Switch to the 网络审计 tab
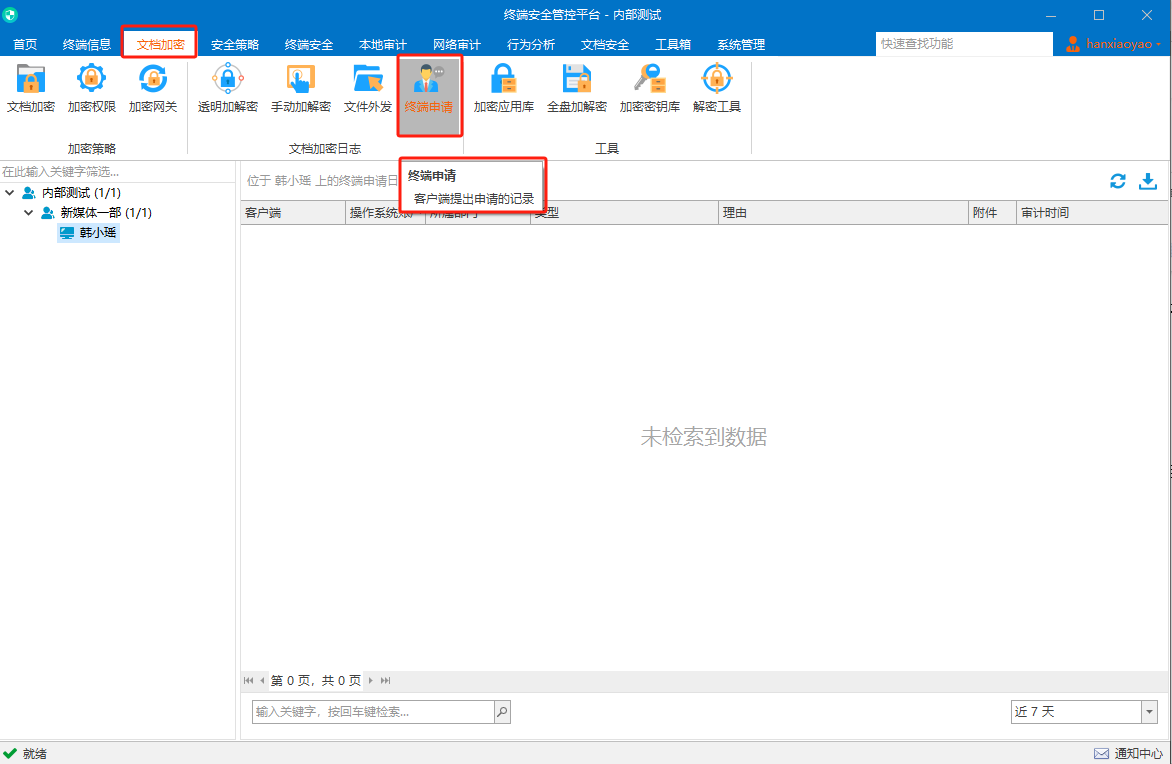The image size is (1172, 764). point(457,45)
